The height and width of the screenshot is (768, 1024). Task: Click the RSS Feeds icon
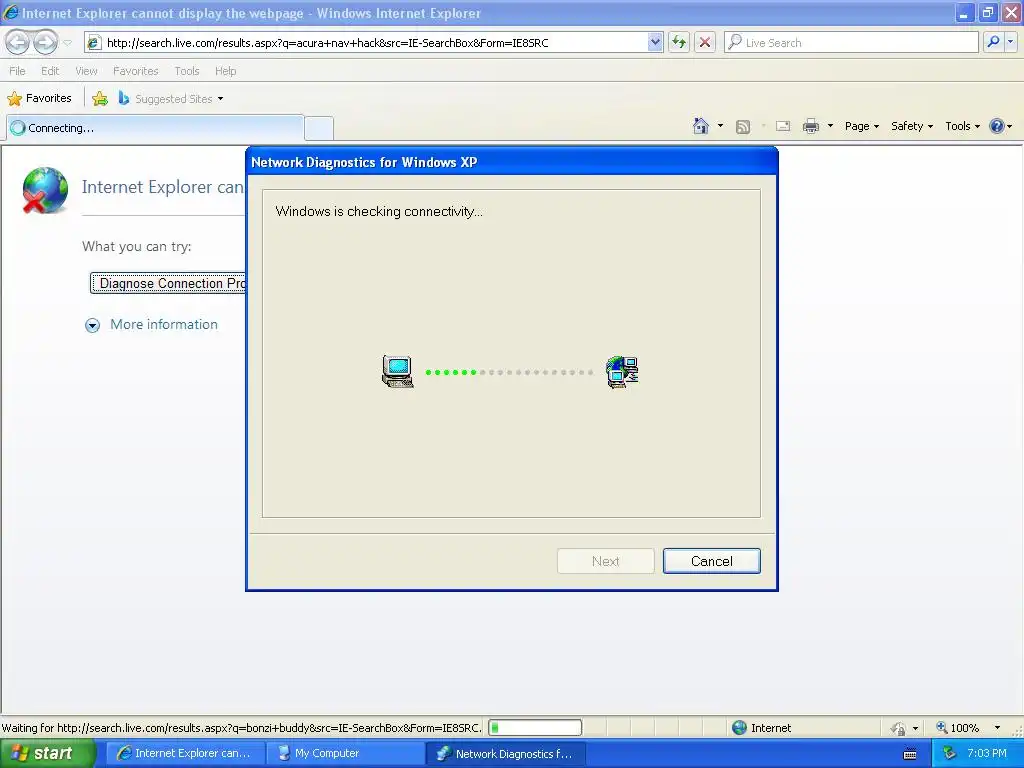click(x=743, y=127)
